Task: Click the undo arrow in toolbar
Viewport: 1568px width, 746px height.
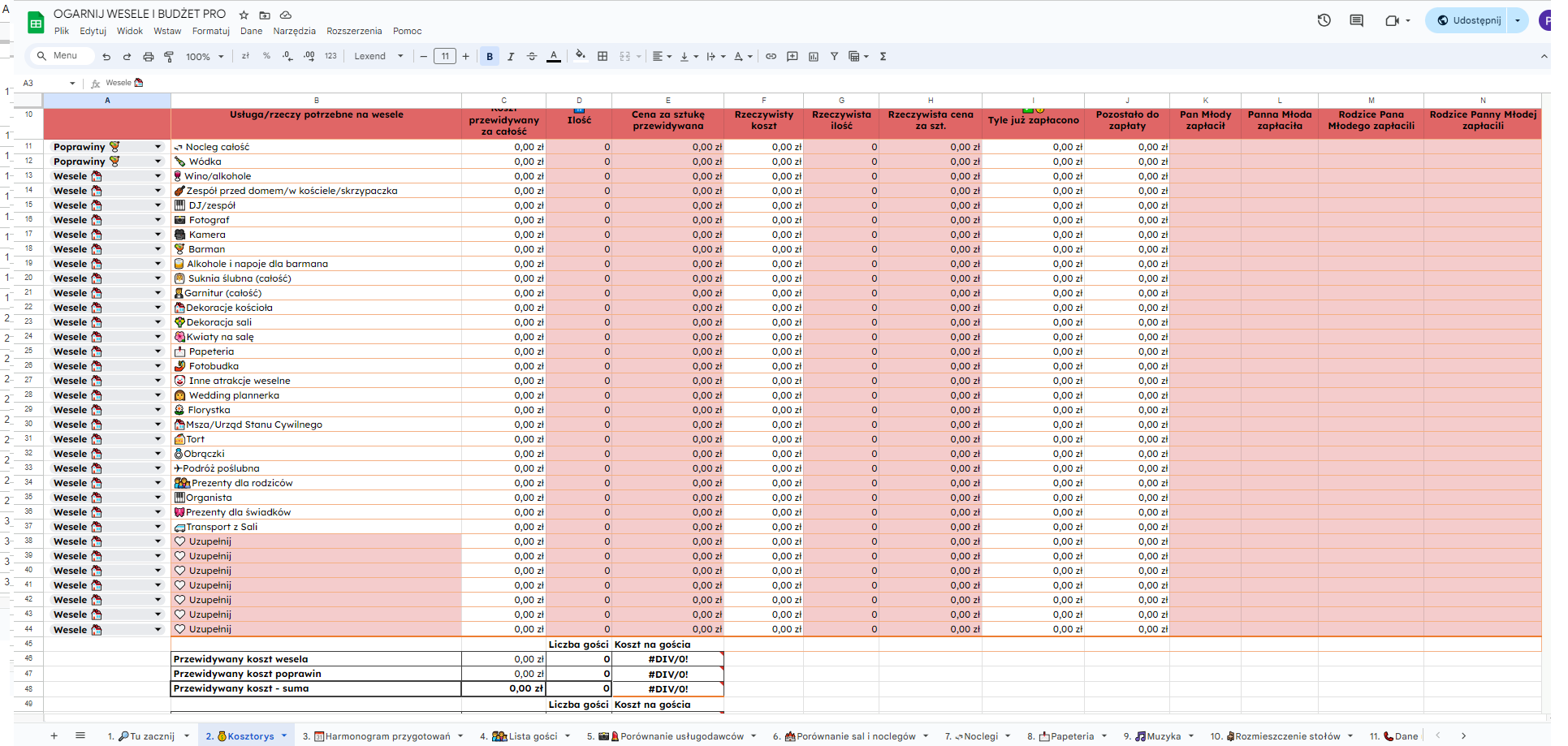Action: coord(106,57)
